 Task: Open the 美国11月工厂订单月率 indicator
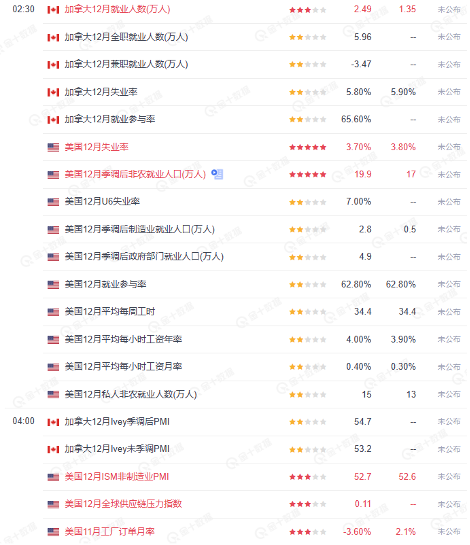[110, 531]
